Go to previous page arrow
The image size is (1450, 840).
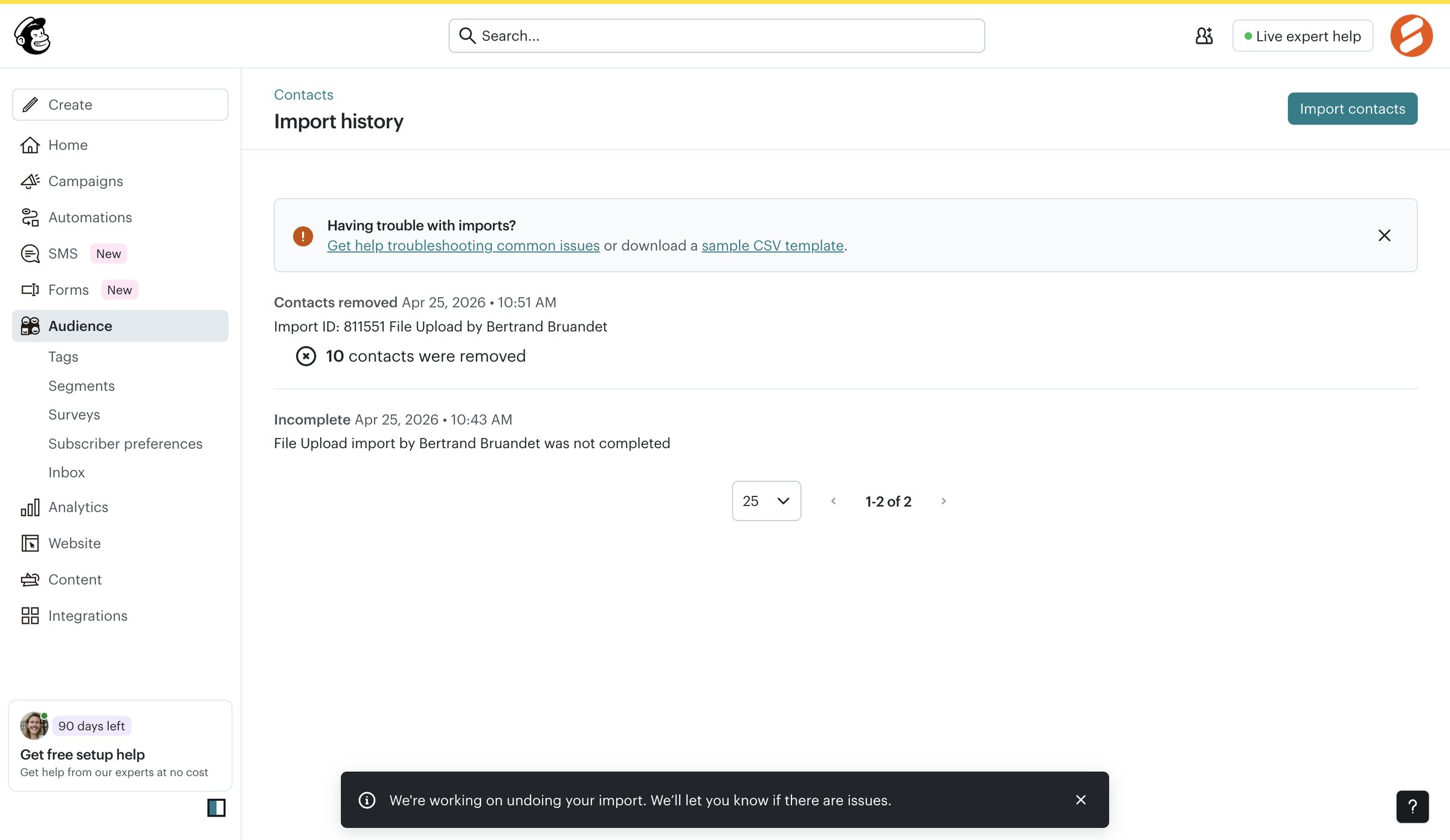[833, 501]
